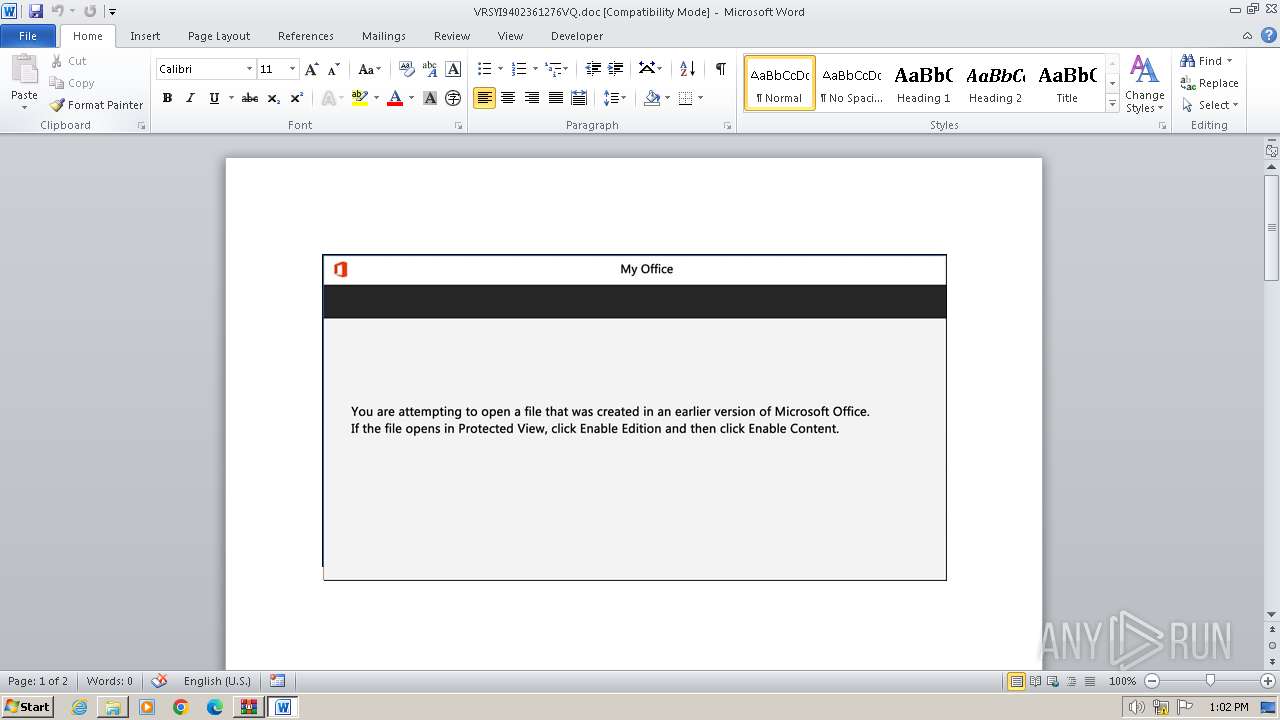
Task: Click Replace button
Action: point(1209,83)
